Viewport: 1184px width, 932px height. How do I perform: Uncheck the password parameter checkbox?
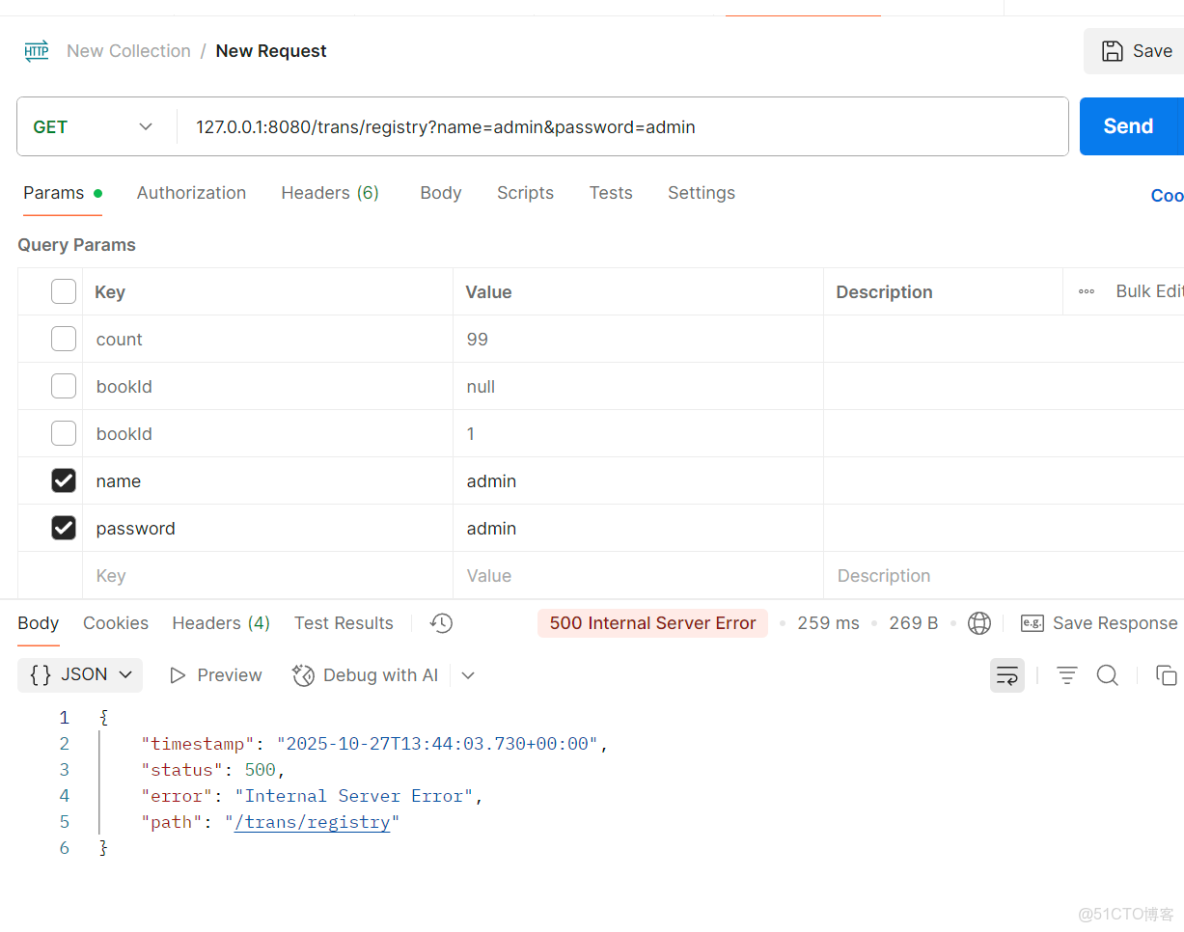click(x=63, y=528)
